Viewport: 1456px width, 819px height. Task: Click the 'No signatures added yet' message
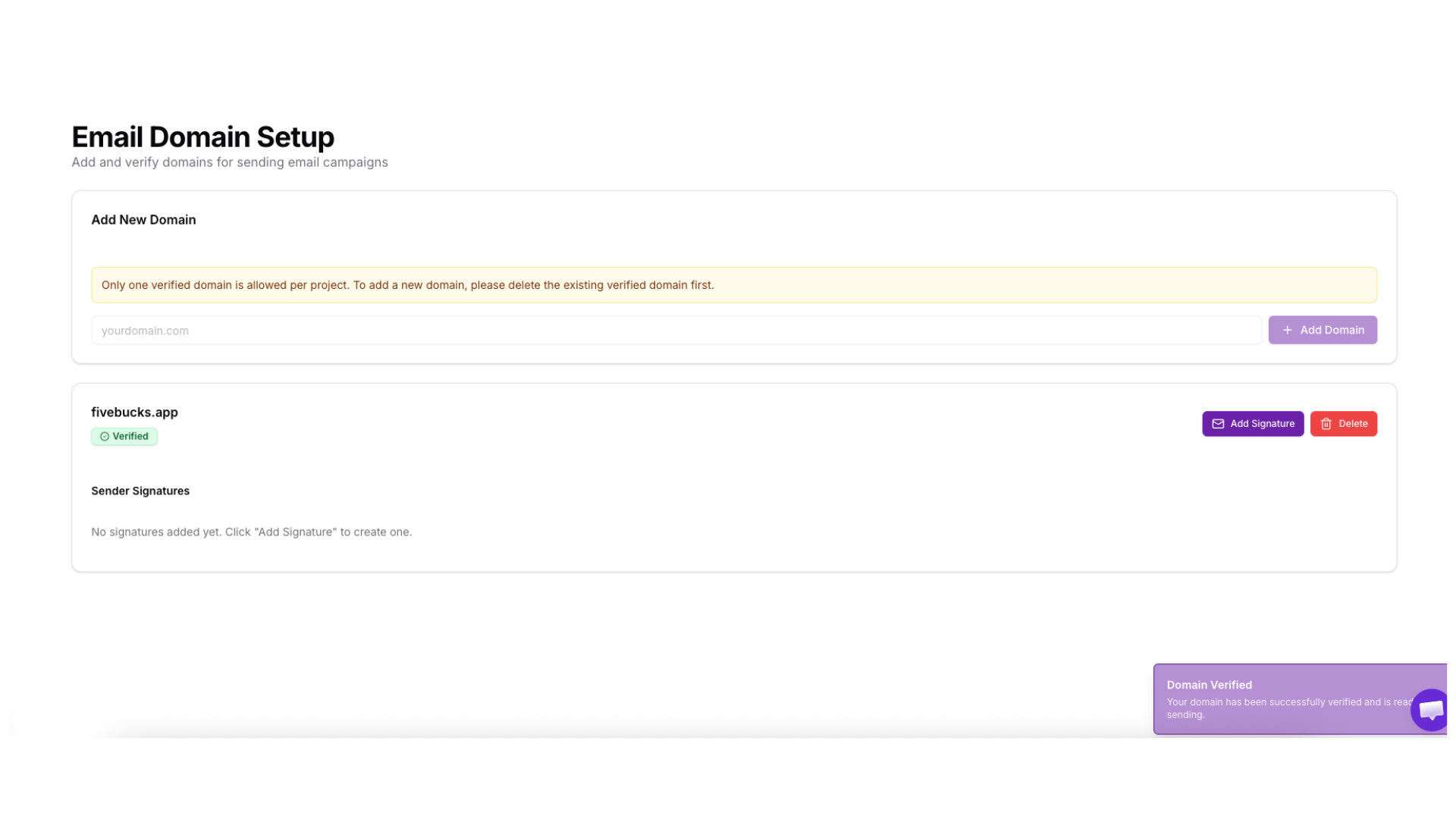(251, 532)
